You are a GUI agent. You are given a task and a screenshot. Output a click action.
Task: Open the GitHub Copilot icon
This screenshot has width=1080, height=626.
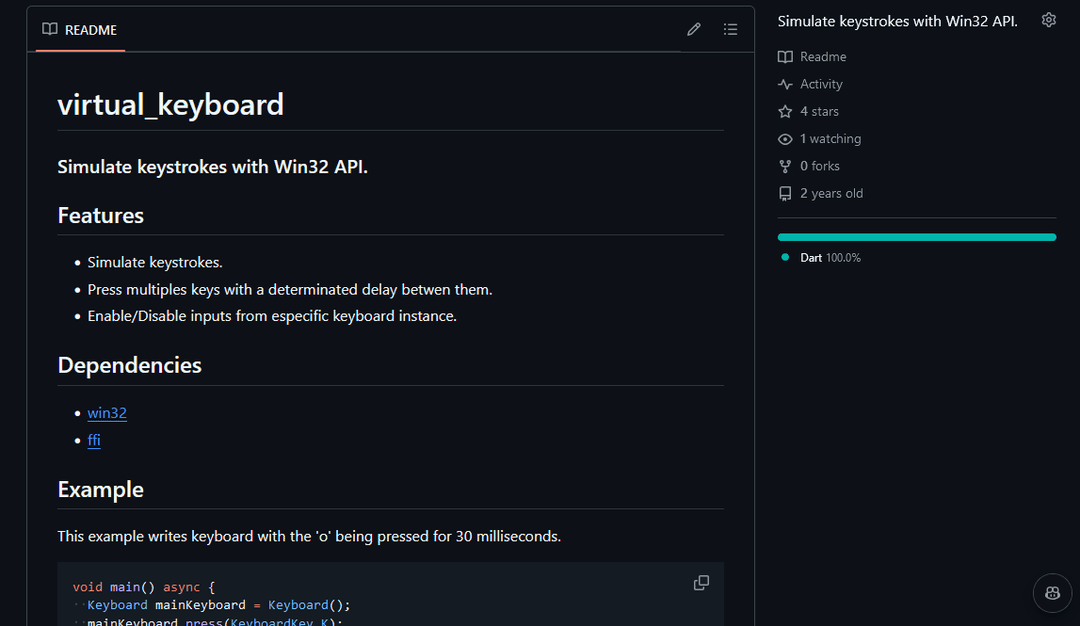pyautogui.click(x=1052, y=593)
